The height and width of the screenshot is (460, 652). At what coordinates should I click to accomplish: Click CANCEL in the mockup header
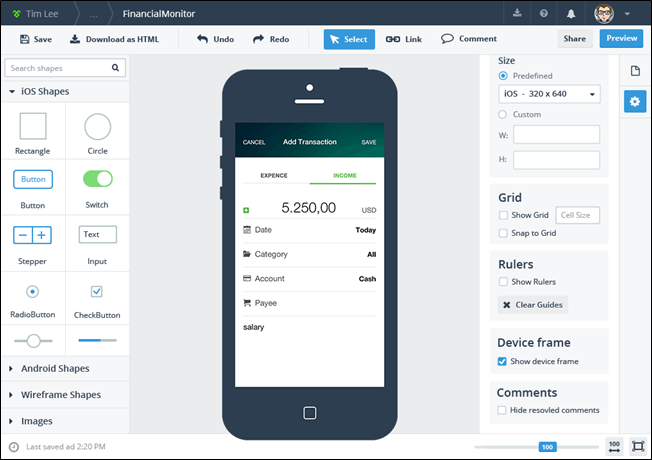point(254,142)
